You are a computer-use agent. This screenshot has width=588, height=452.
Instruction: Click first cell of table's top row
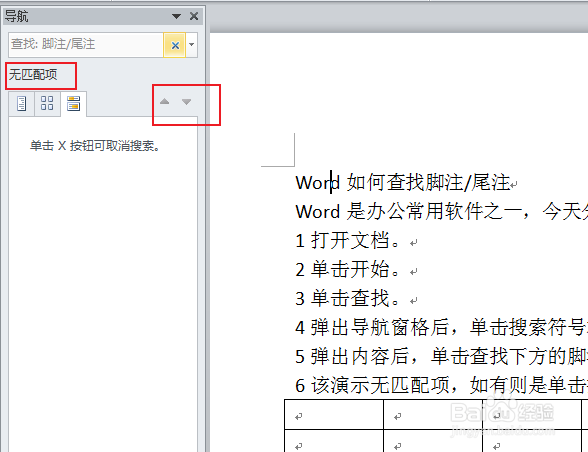334,414
